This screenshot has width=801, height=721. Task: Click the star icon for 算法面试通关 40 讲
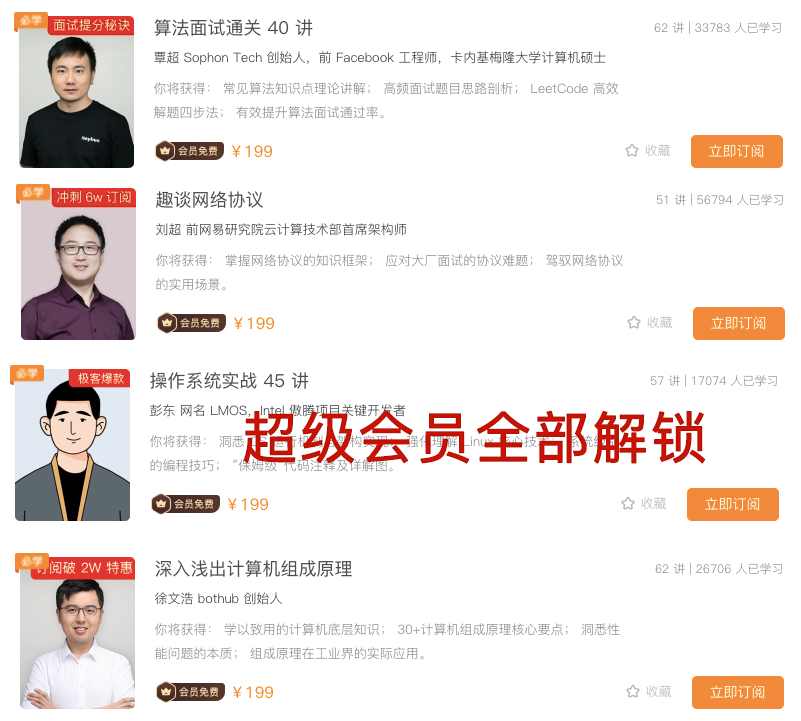(632, 150)
